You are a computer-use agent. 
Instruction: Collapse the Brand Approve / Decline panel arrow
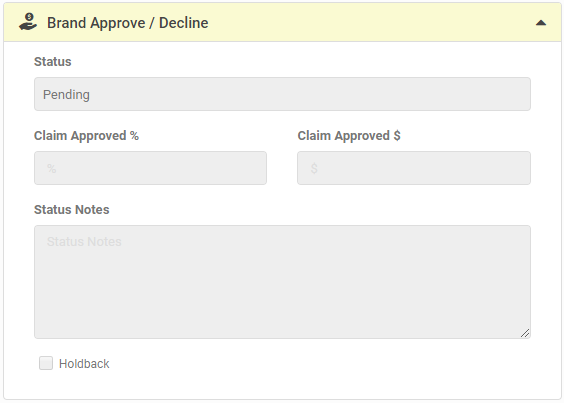point(541,23)
